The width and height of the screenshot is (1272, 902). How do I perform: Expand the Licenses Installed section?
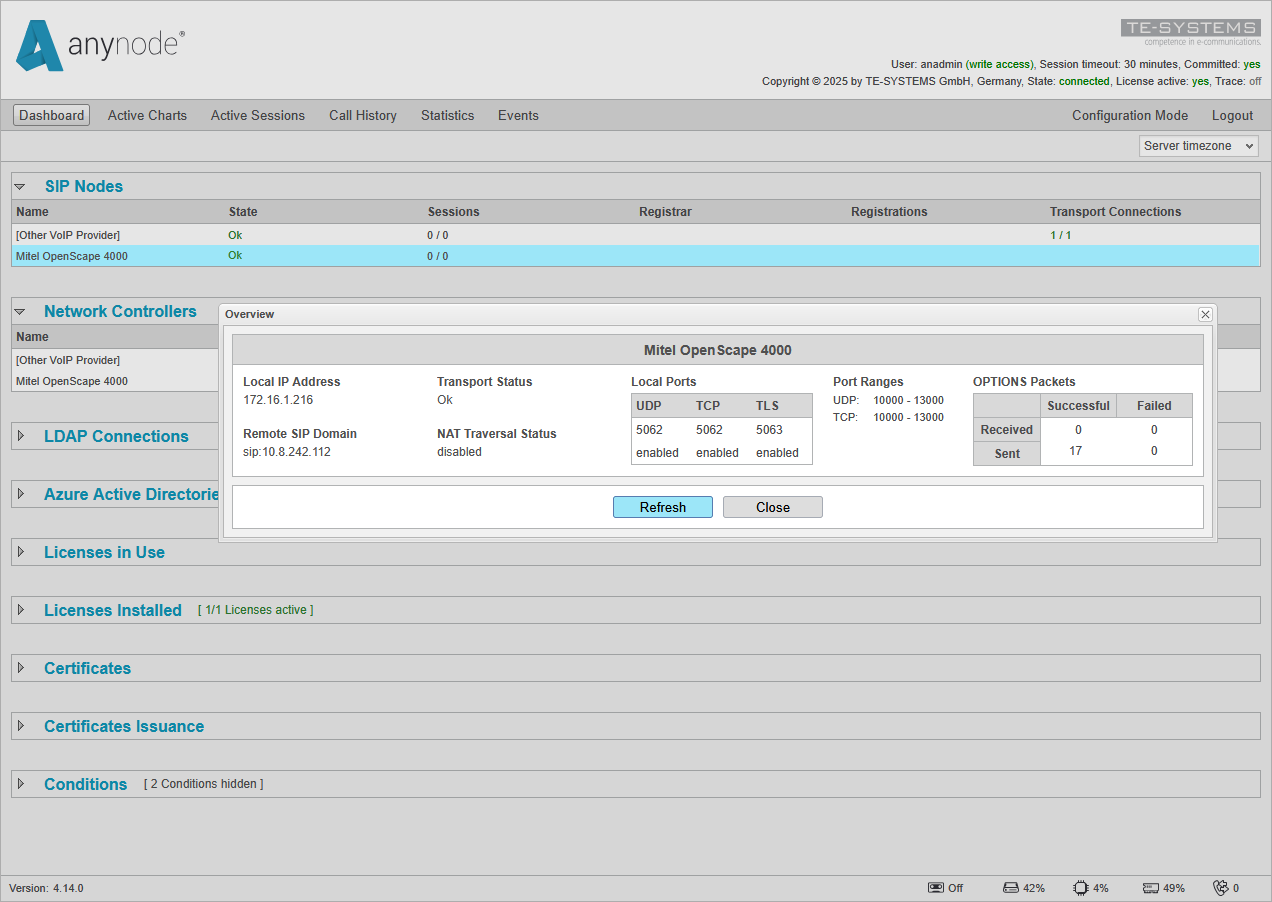tap(19, 610)
